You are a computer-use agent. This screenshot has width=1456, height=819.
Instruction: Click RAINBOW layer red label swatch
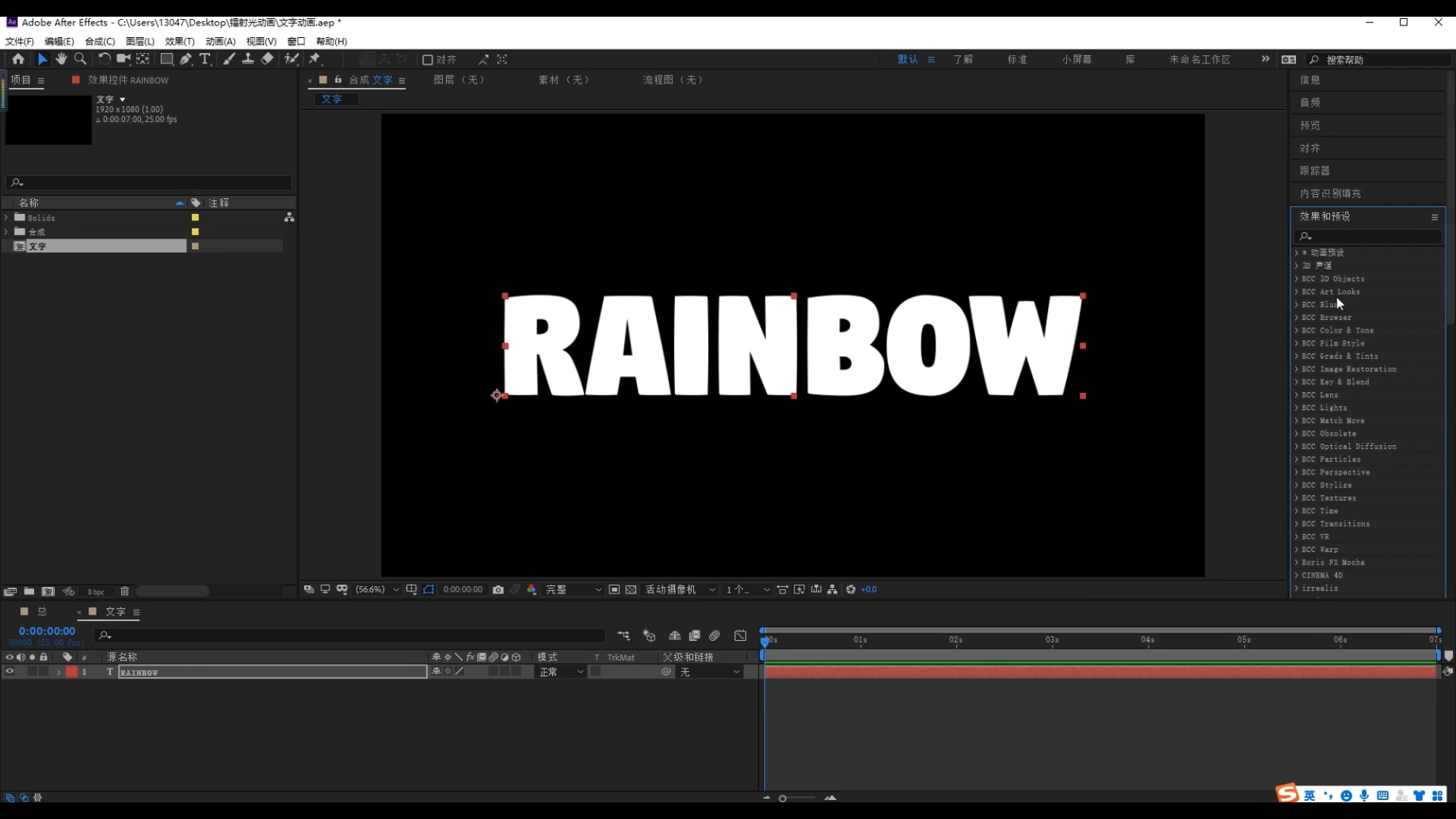tap(71, 672)
